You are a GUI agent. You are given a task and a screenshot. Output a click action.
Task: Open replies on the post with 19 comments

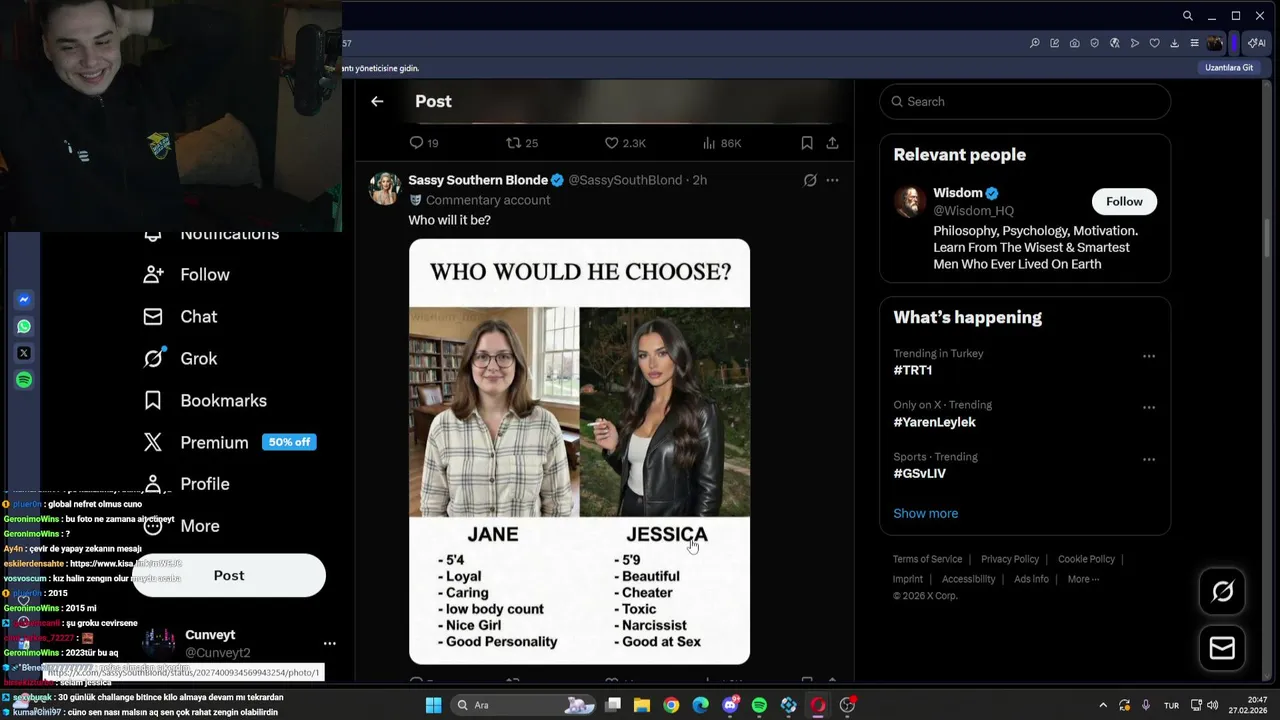pos(424,143)
